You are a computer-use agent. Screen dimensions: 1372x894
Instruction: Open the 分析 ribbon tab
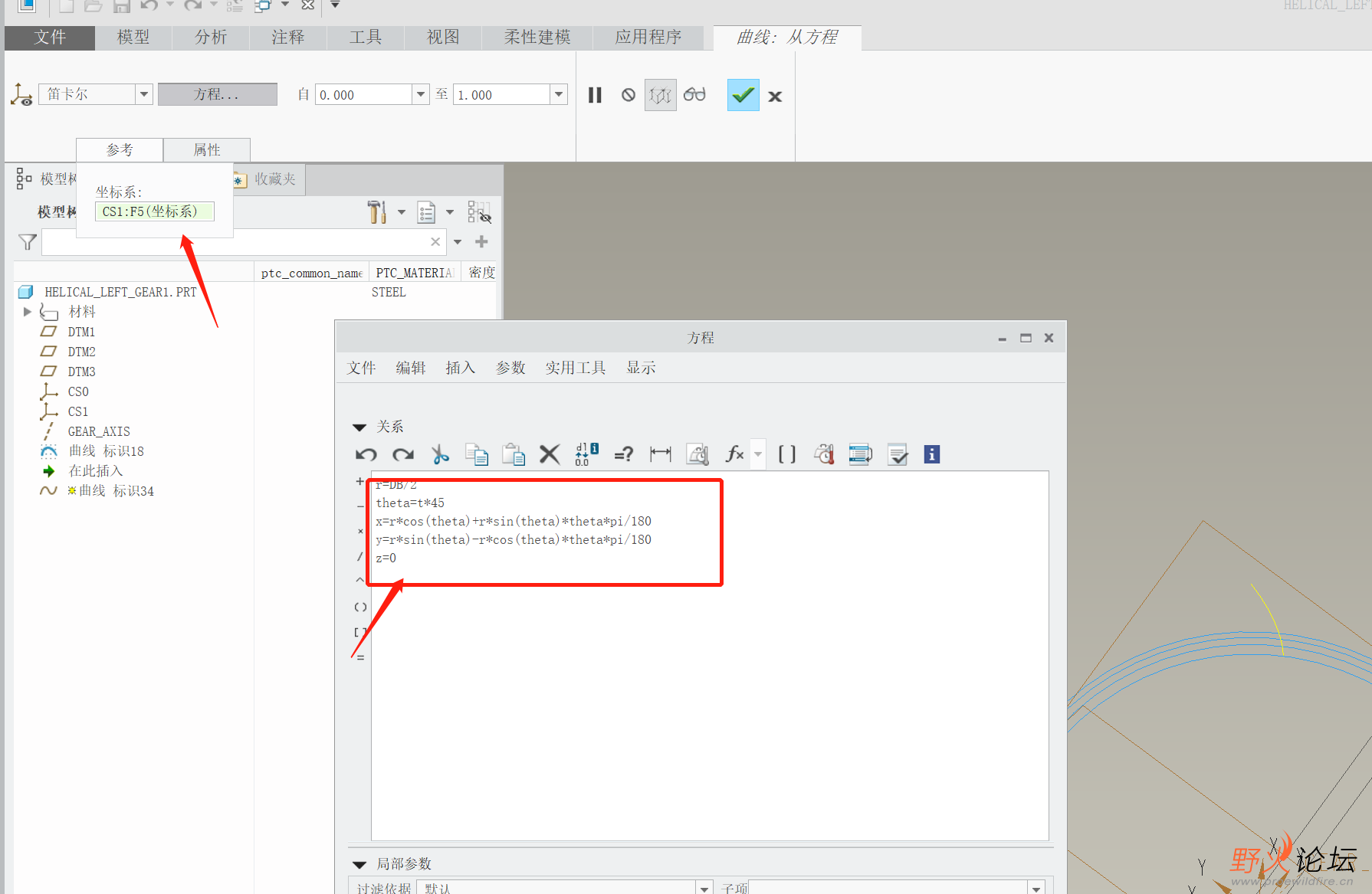click(x=211, y=38)
